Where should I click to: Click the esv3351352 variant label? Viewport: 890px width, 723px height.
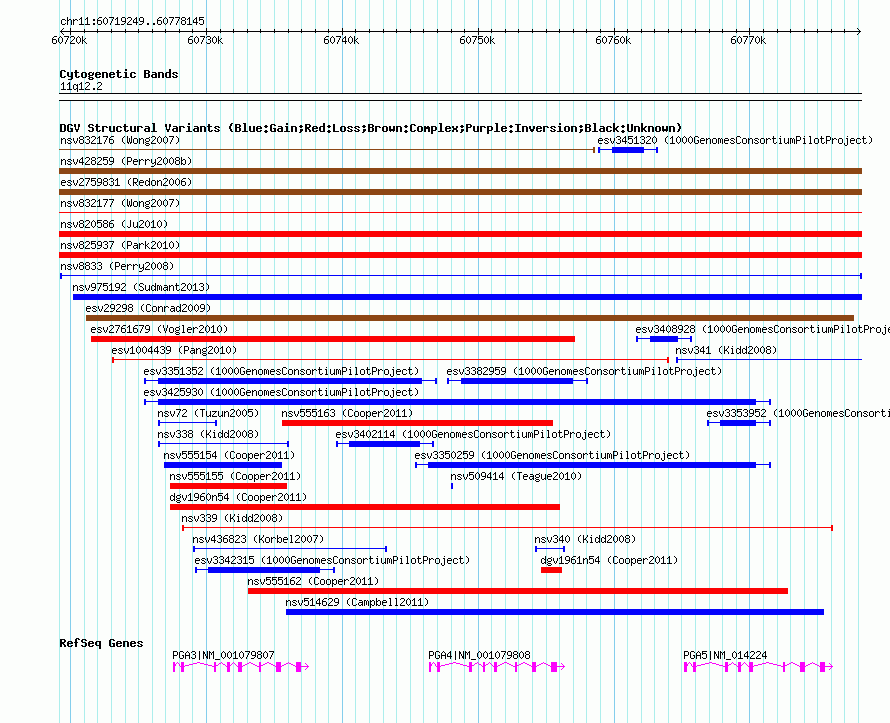point(281,371)
